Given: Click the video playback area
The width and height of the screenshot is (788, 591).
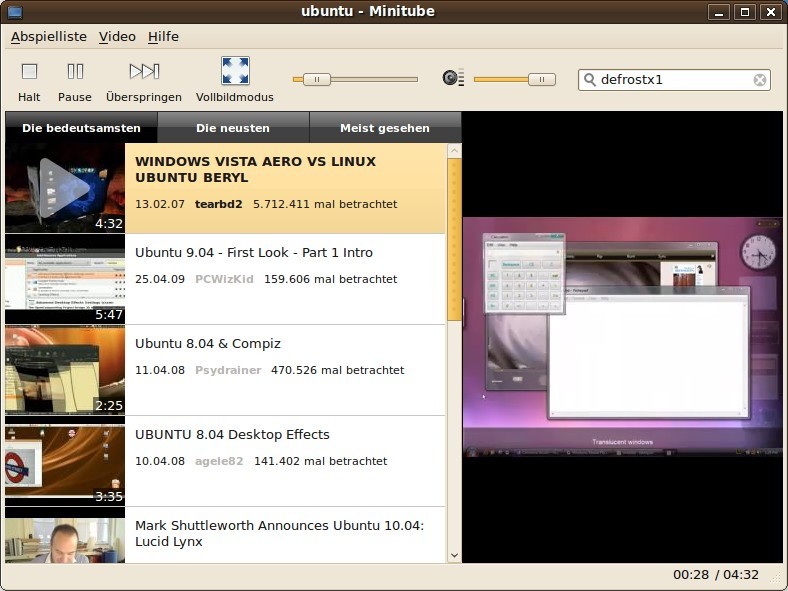Looking at the screenshot, I should (x=622, y=337).
